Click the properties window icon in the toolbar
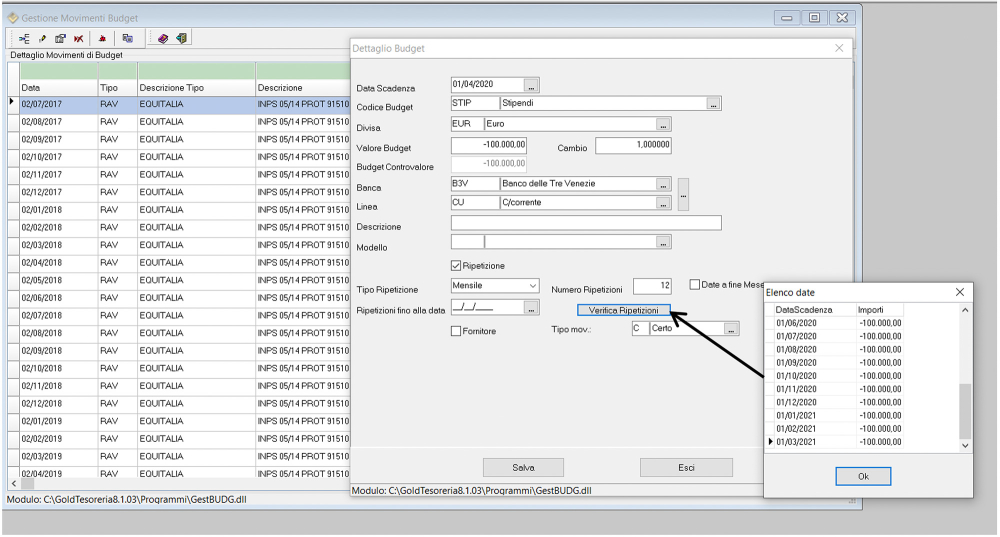 (60, 38)
